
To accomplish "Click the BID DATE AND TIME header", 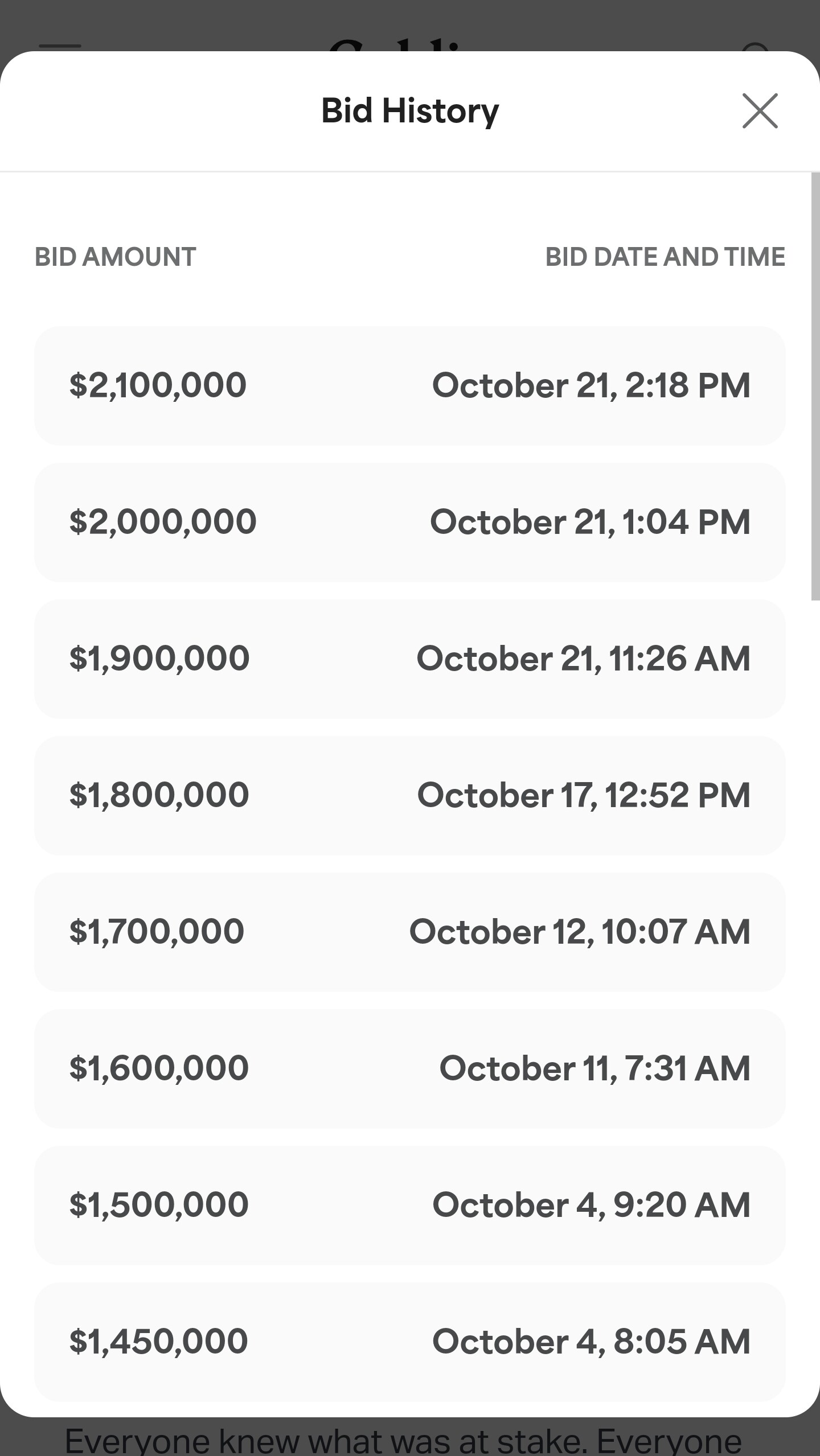I will click(665, 257).
